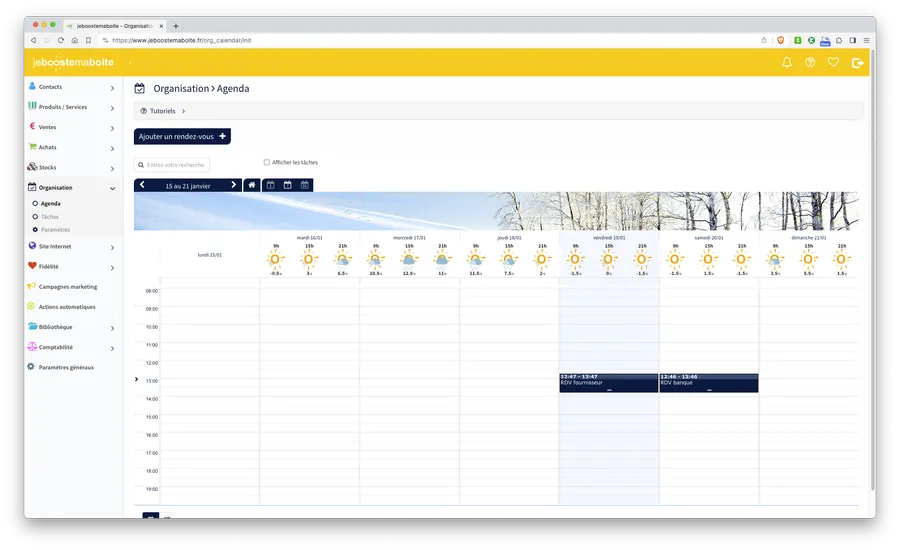
Task: Click the 15 au 21 janvier date label
Action: 188,185
